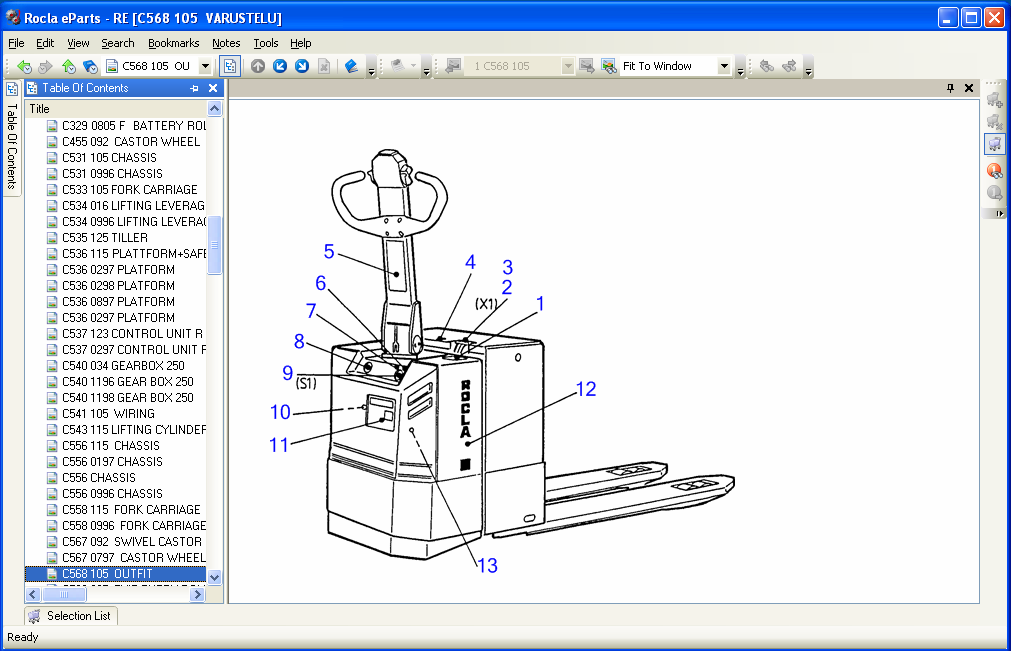Click the grey number-one arrow icon
The image size is (1011, 651).
pyautogui.click(x=995, y=193)
